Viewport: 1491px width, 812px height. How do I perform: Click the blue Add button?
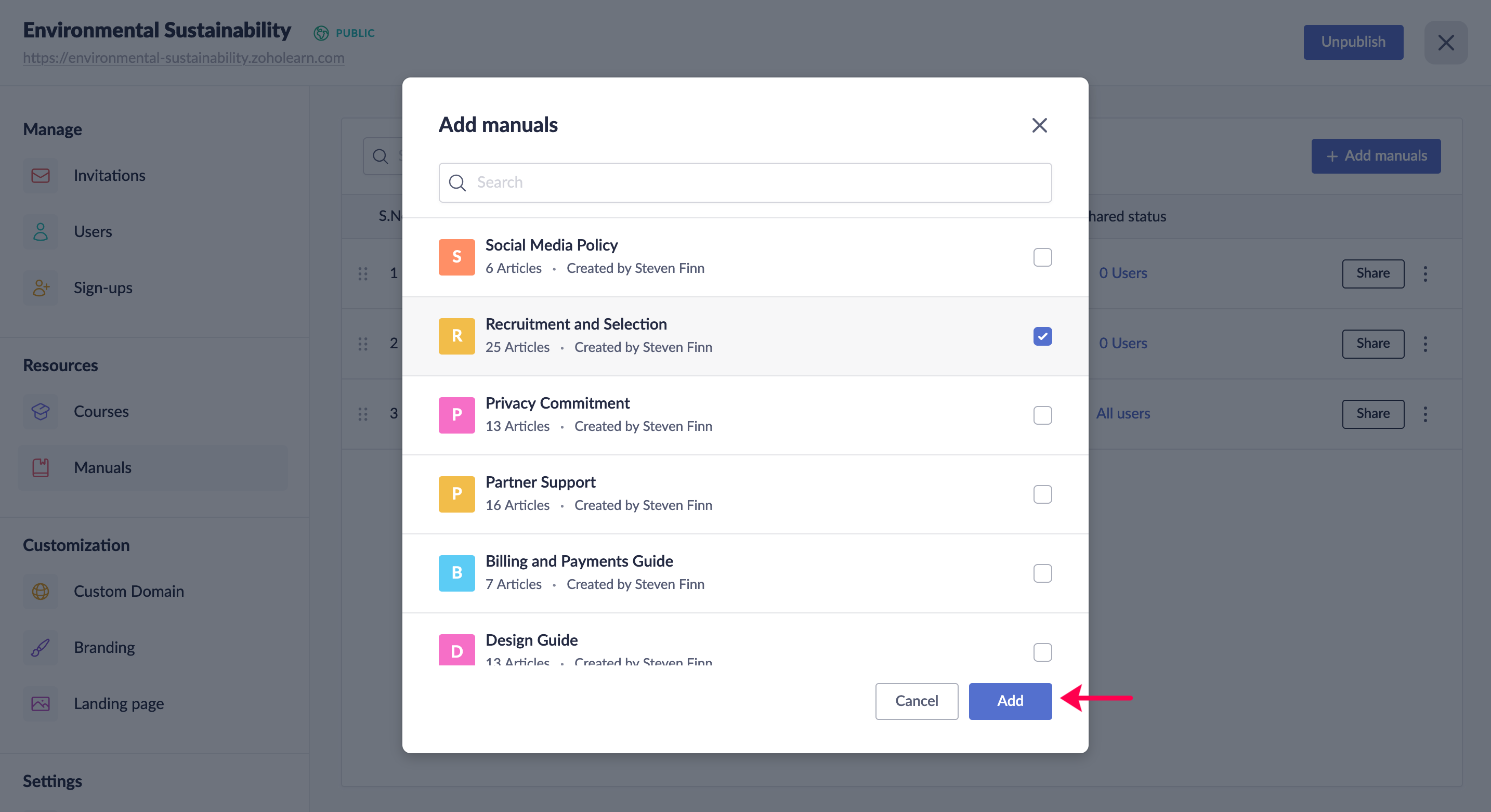(1010, 701)
